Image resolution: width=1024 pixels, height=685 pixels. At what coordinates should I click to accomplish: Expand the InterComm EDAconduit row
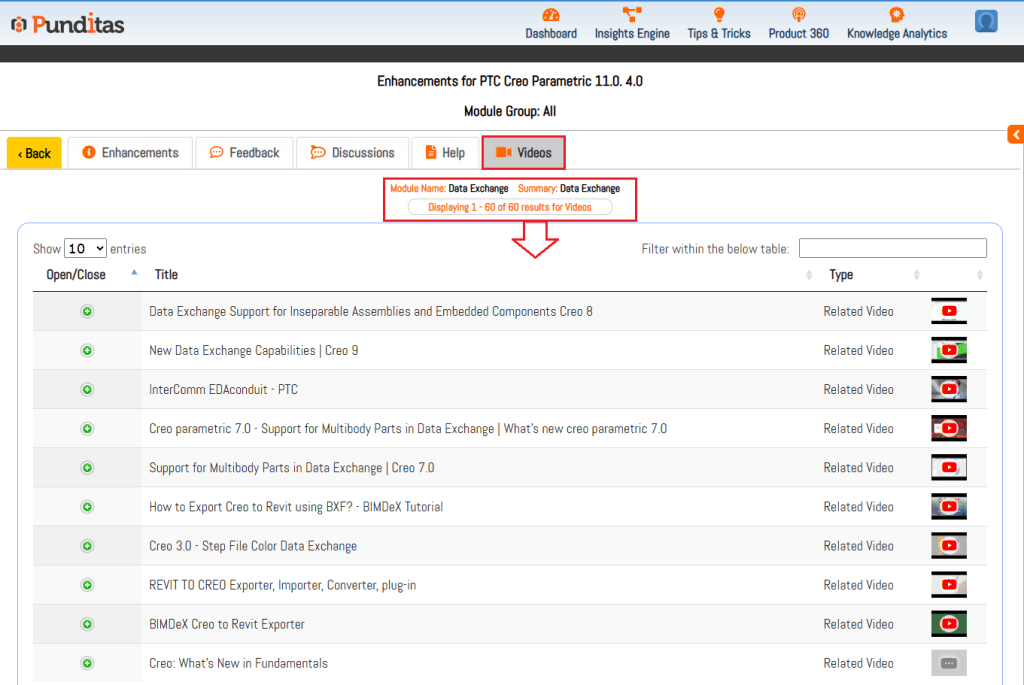point(87,390)
